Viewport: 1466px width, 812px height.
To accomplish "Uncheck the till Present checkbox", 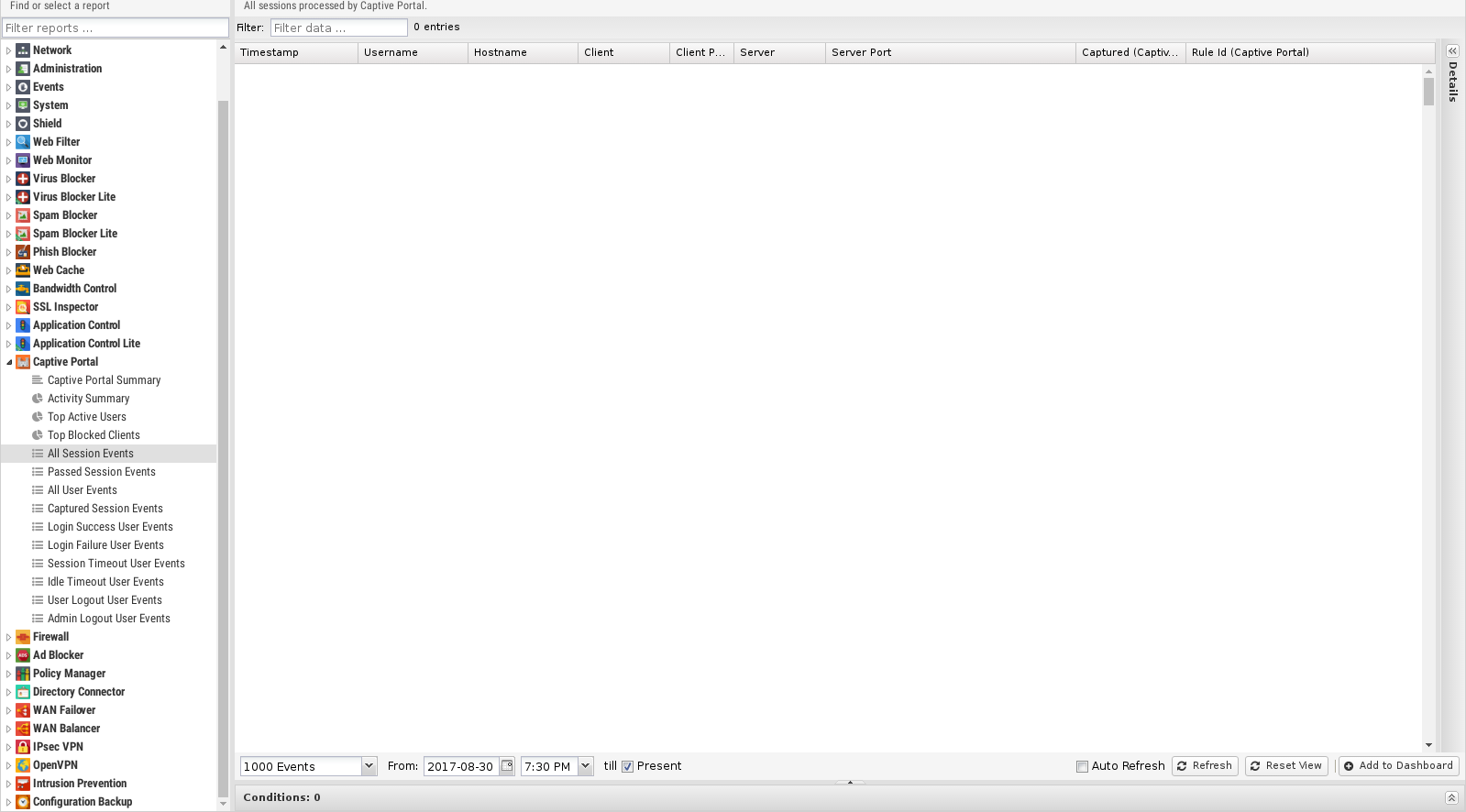I will click(628, 766).
